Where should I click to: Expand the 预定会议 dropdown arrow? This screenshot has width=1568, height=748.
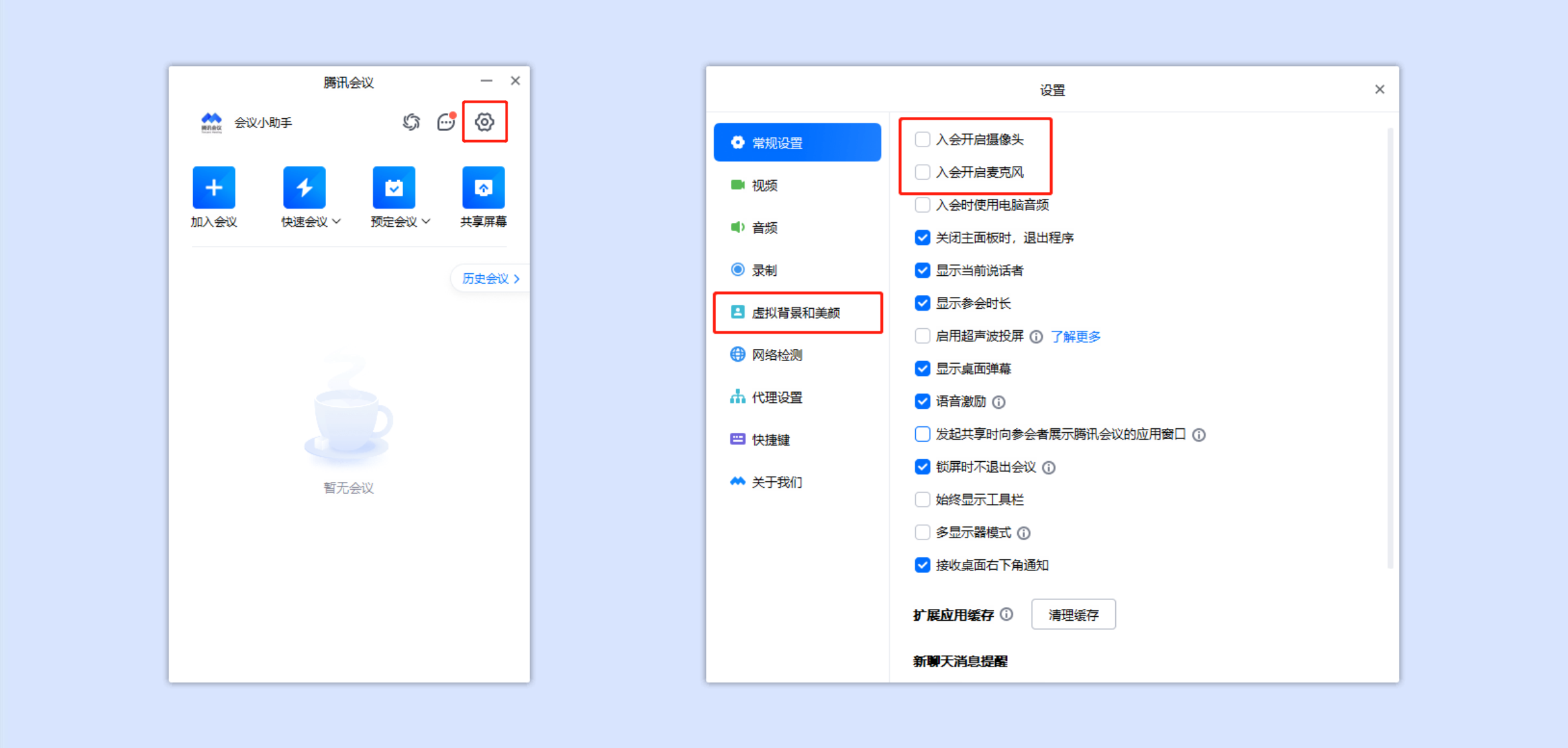(426, 222)
